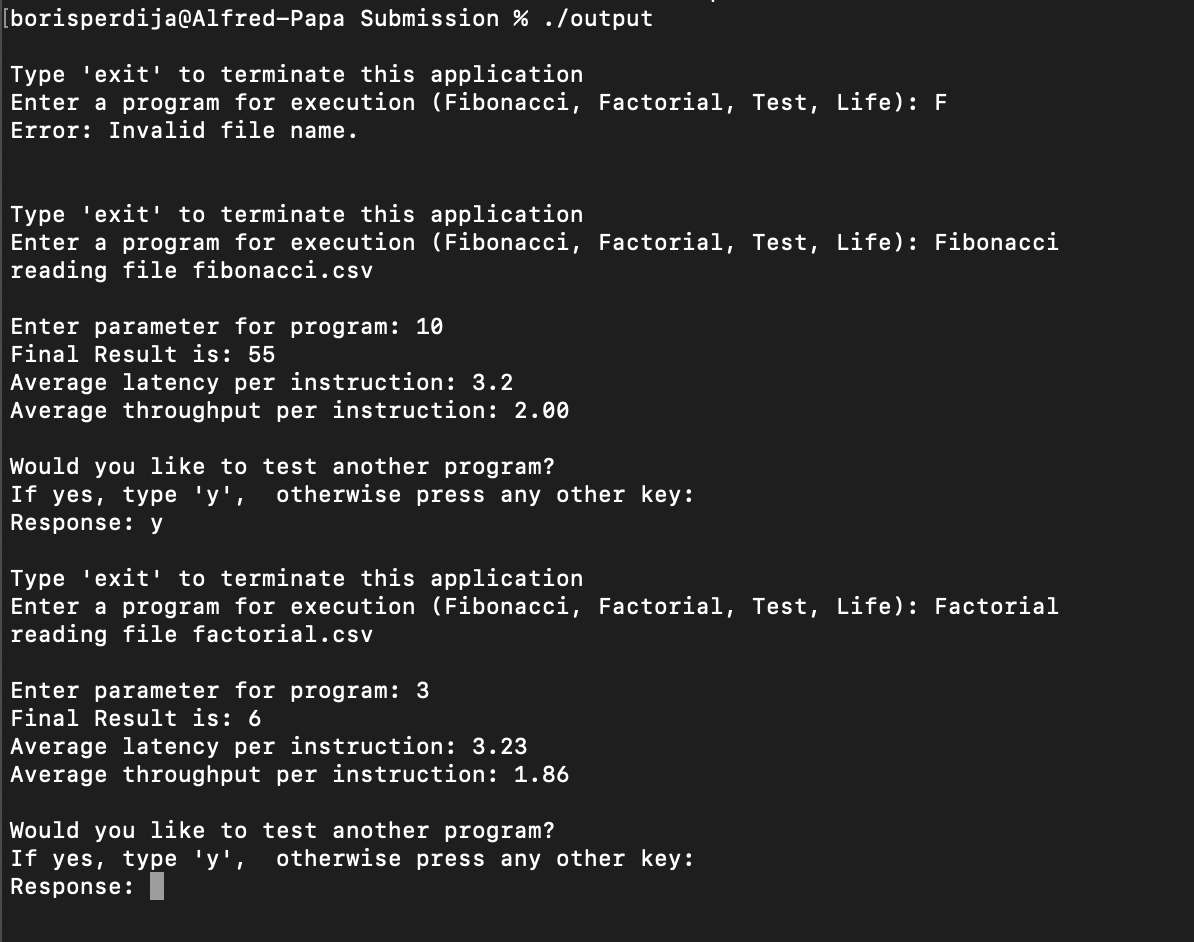The width and height of the screenshot is (1194, 942).
Task: Click the 'Final Result is: 6' line
Action: pos(136,719)
